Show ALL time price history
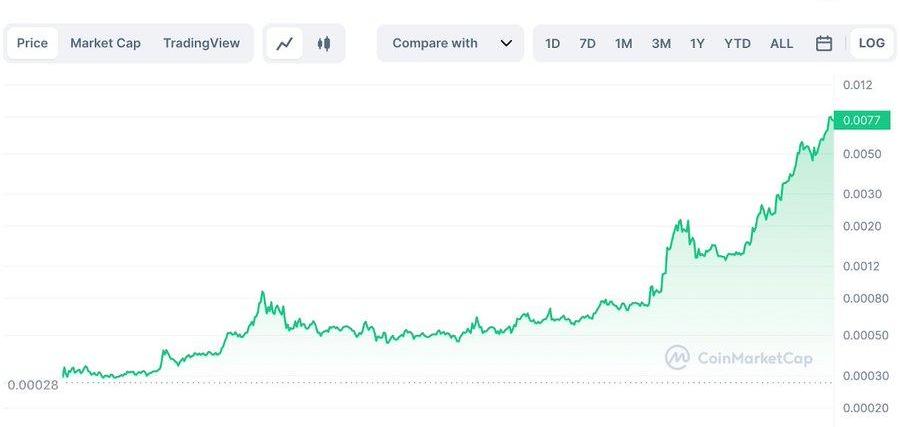The image size is (900, 427). (781, 44)
